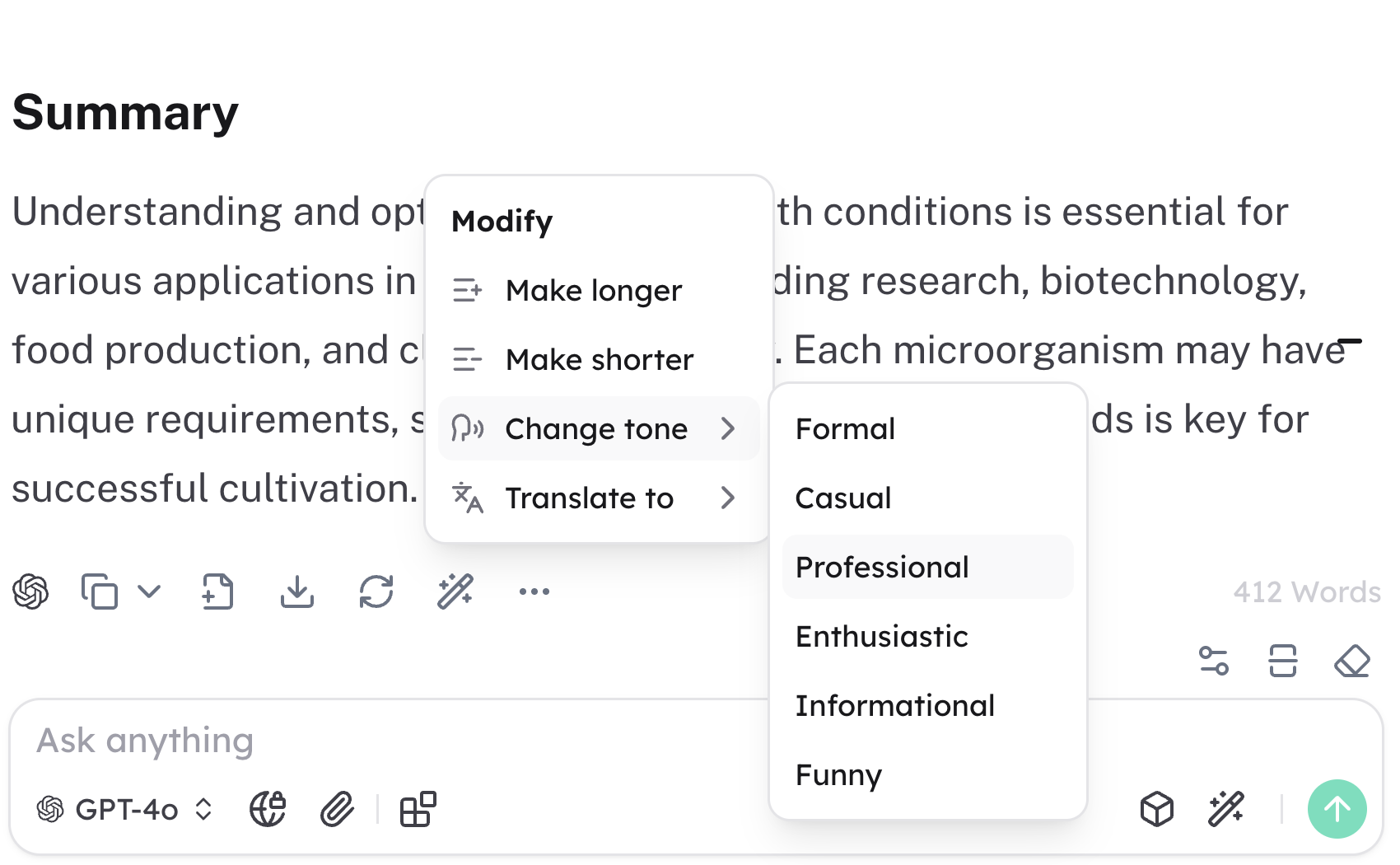The width and height of the screenshot is (1400, 865).
Task: Select the Make longer option
Action: click(x=594, y=291)
